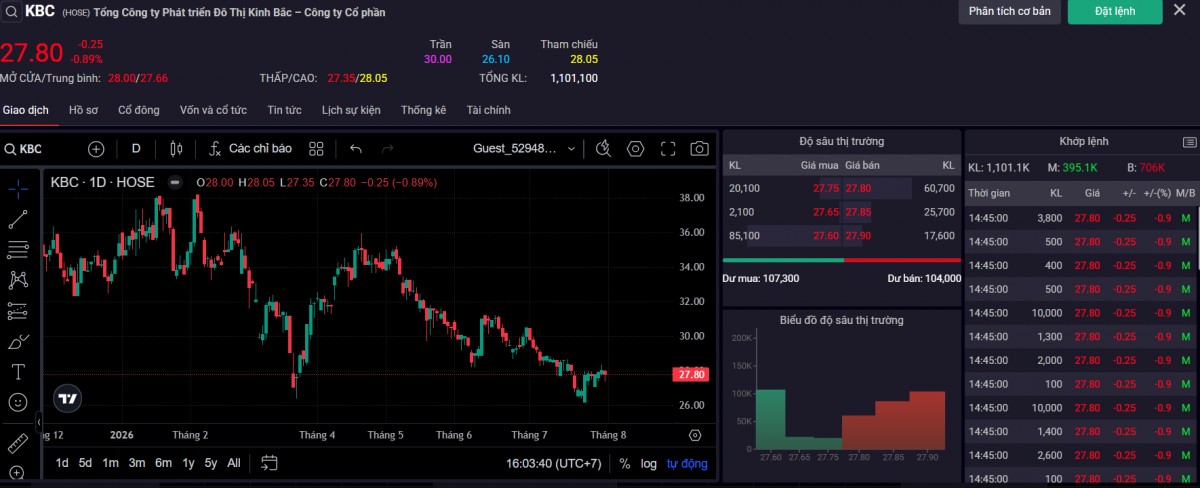Open the layout grid selector
The height and width of the screenshot is (488, 1200).
coord(317,149)
